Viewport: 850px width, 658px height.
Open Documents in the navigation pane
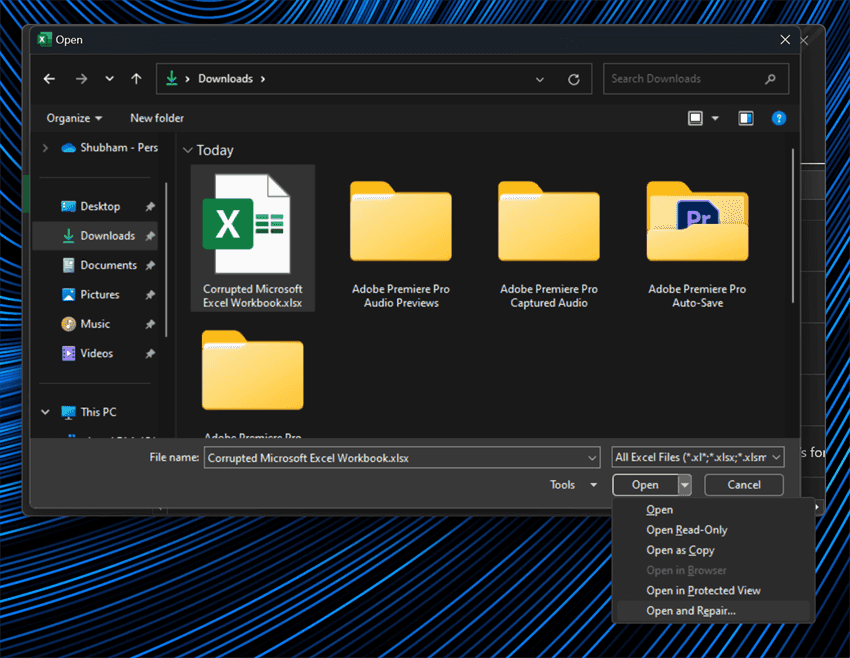tap(99, 265)
